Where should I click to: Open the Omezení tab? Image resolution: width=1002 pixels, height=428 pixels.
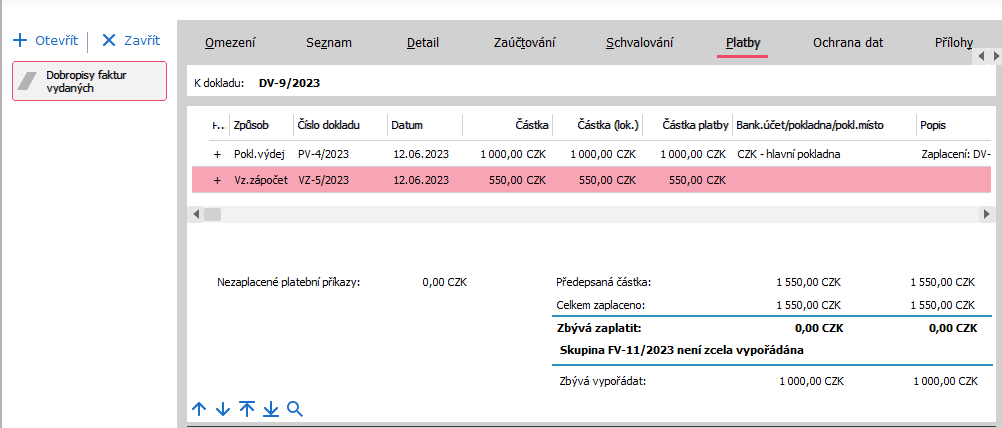click(x=230, y=43)
